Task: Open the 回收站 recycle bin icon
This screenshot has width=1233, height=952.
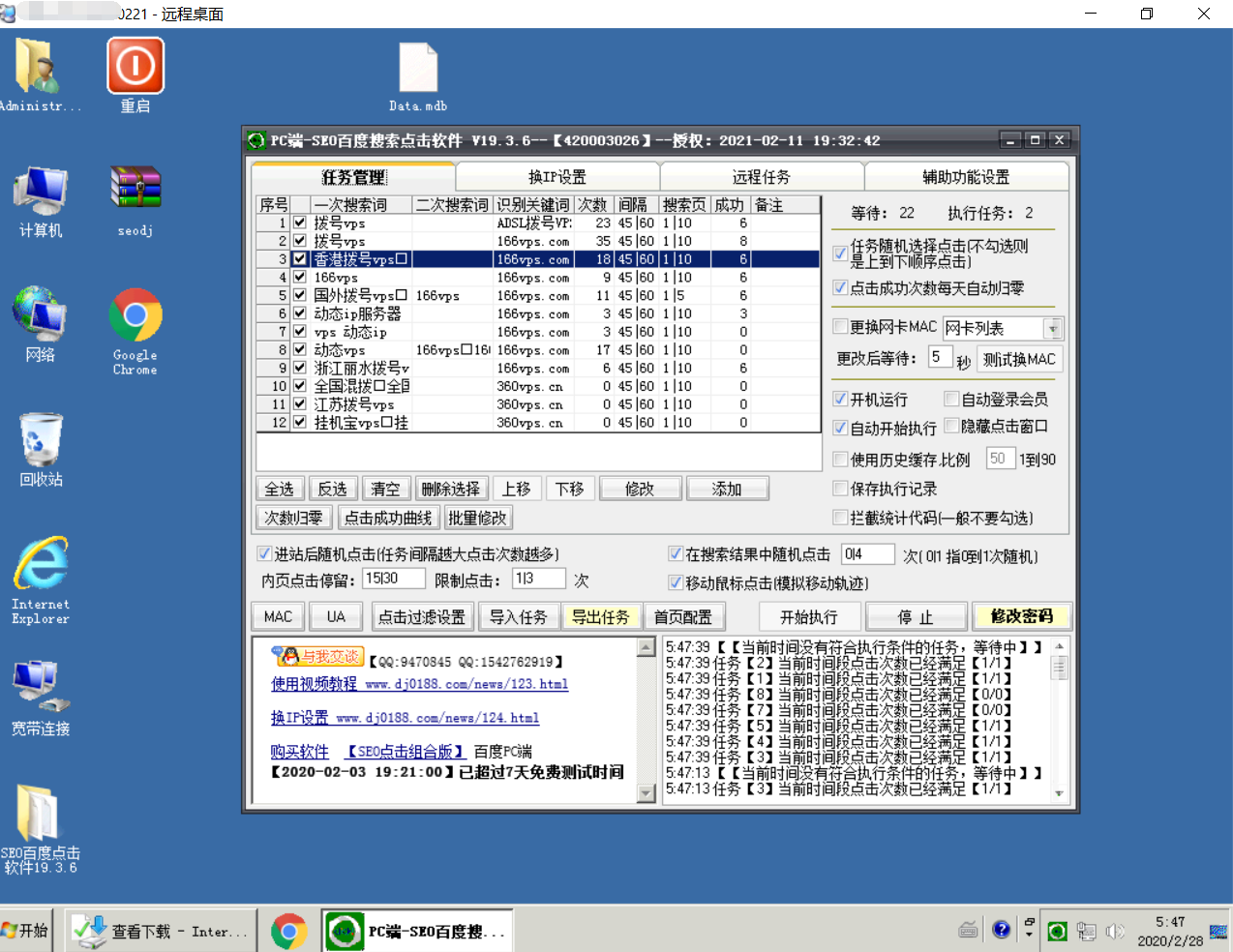Action: [41, 450]
